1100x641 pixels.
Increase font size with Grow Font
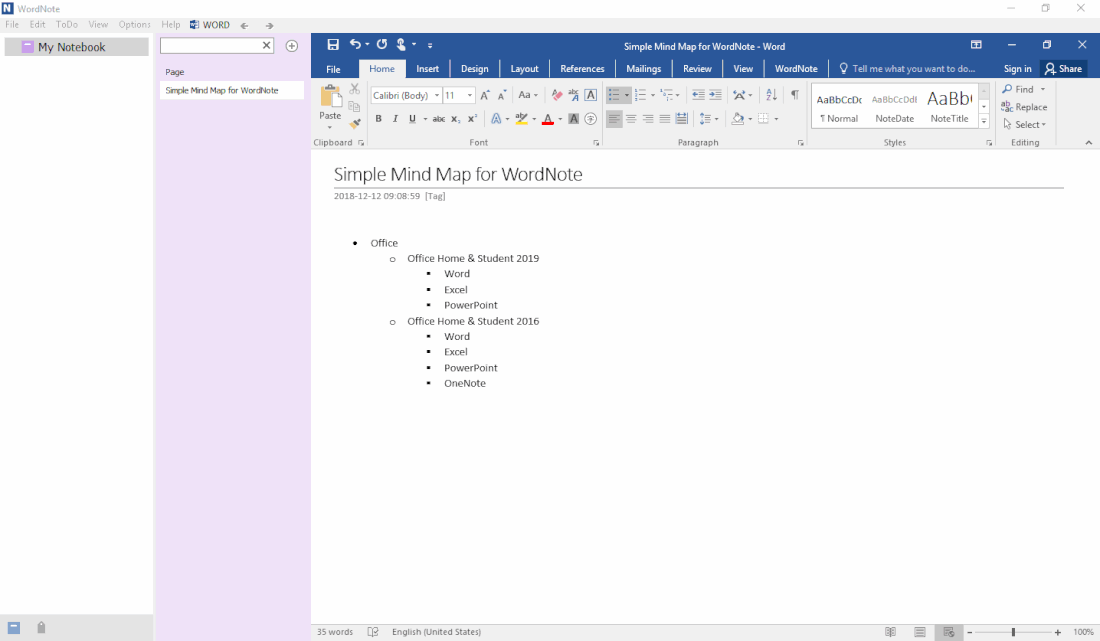pos(485,95)
